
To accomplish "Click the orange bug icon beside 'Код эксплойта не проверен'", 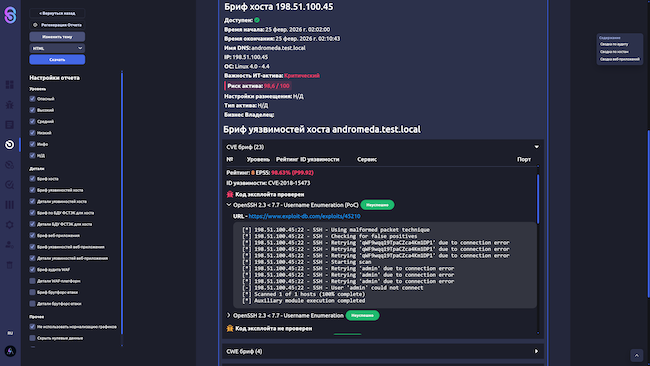I will [230, 328].
